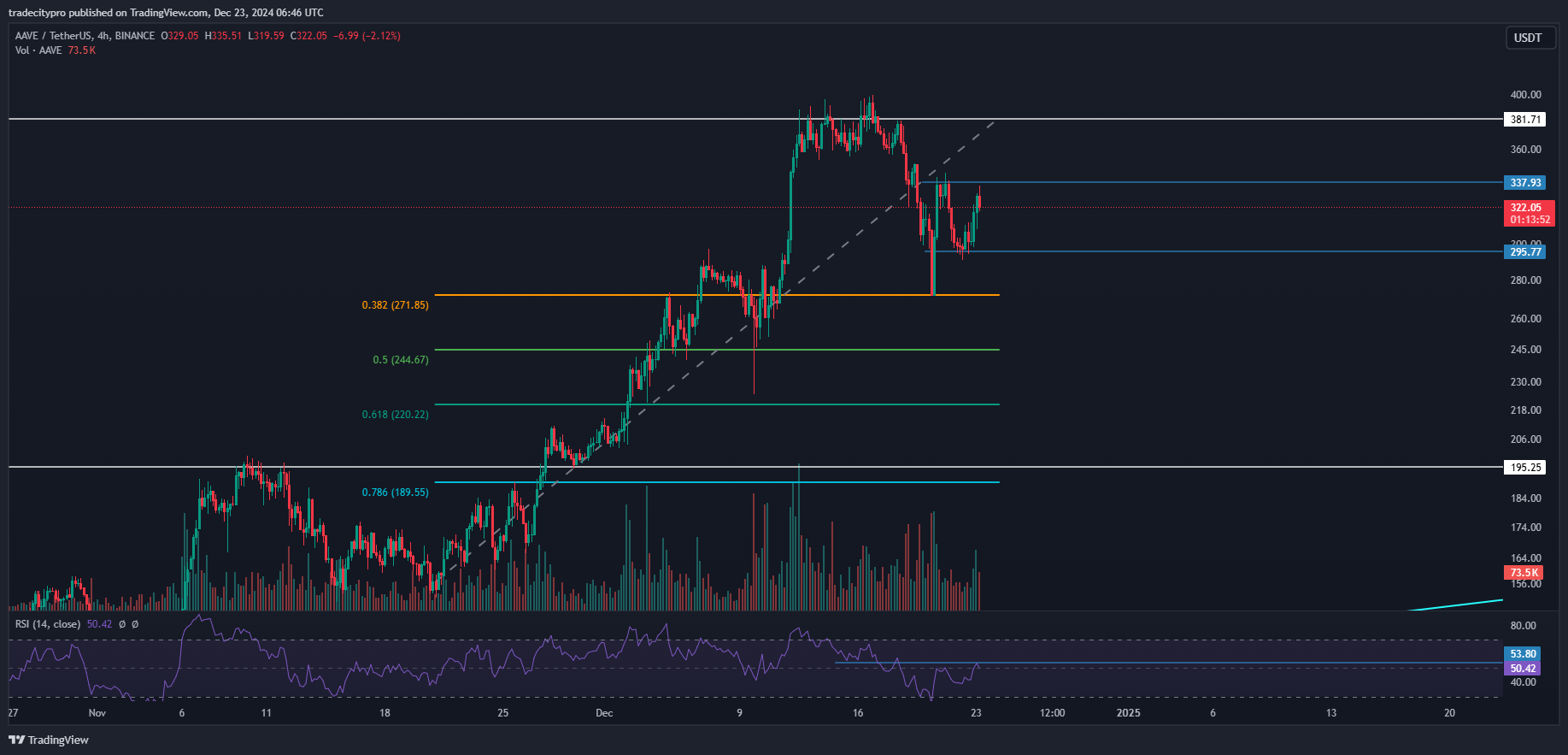Click the 16 date label on time axis

(858, 713)
